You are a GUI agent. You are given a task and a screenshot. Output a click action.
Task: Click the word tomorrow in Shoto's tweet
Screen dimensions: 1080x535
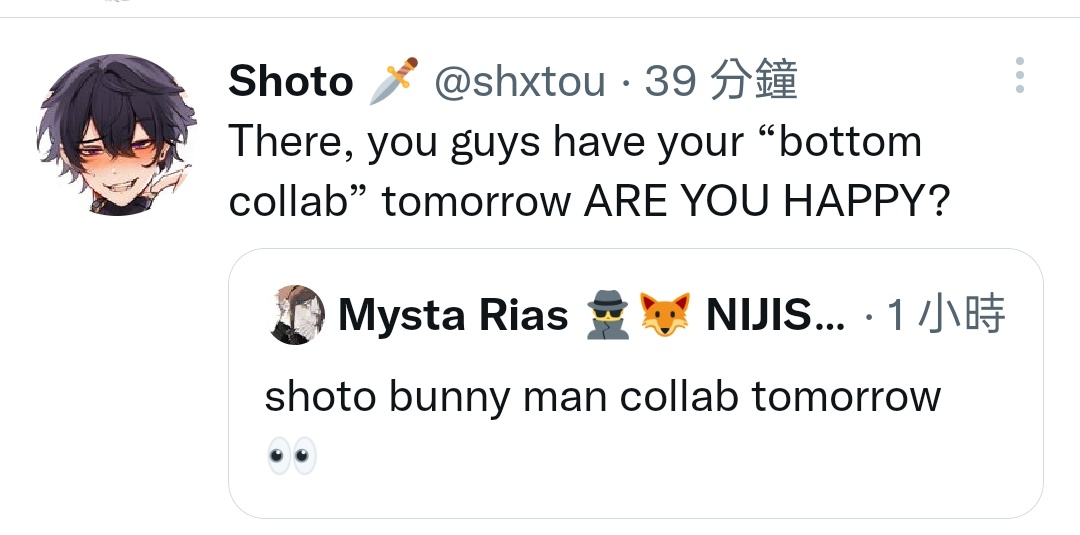tap(477, 202)
